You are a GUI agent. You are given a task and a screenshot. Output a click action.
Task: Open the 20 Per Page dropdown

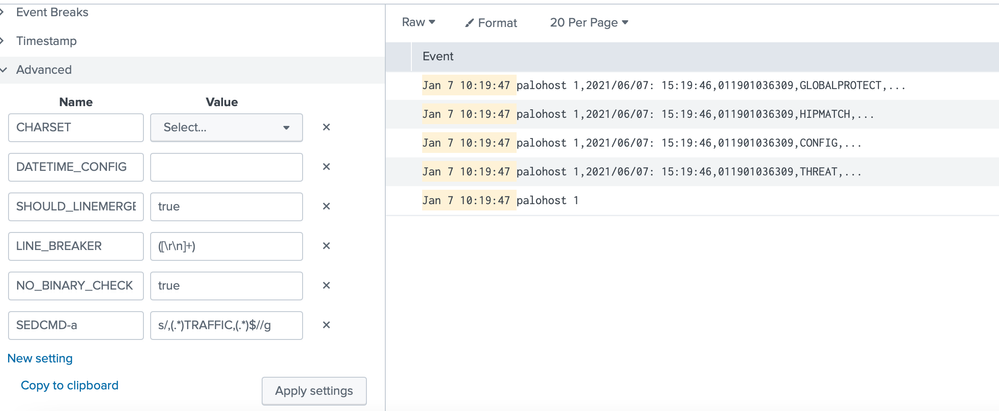(589, 22)
